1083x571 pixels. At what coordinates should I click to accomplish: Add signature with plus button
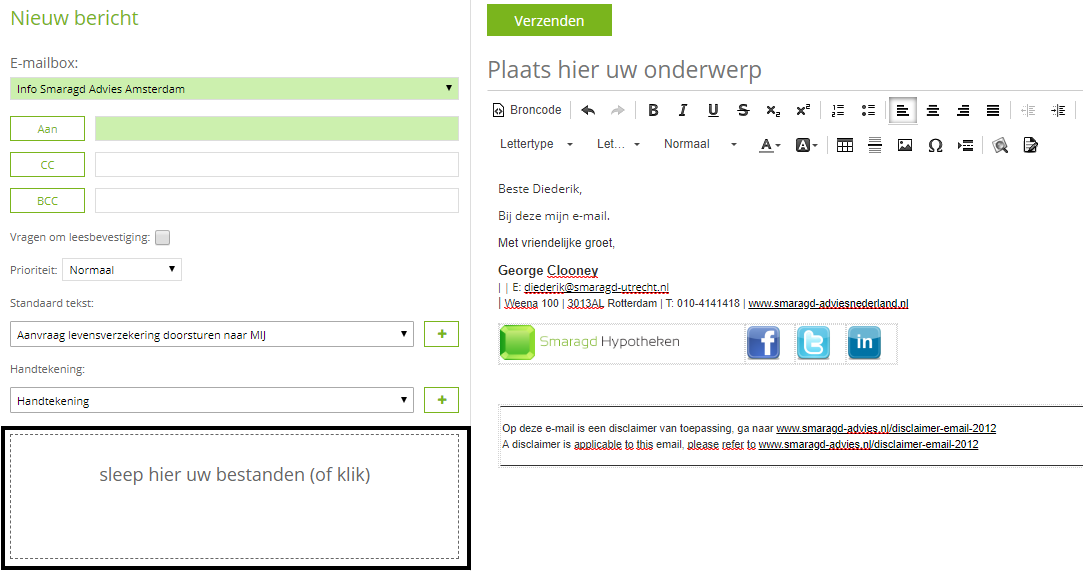coord(441,400)
